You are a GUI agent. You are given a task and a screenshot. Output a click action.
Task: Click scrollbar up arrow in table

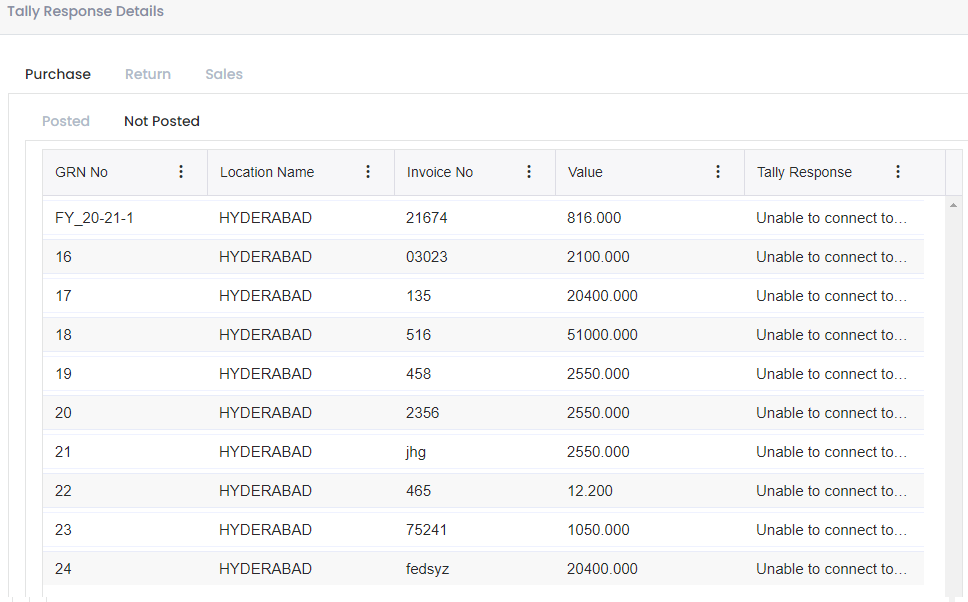(953, 205)
